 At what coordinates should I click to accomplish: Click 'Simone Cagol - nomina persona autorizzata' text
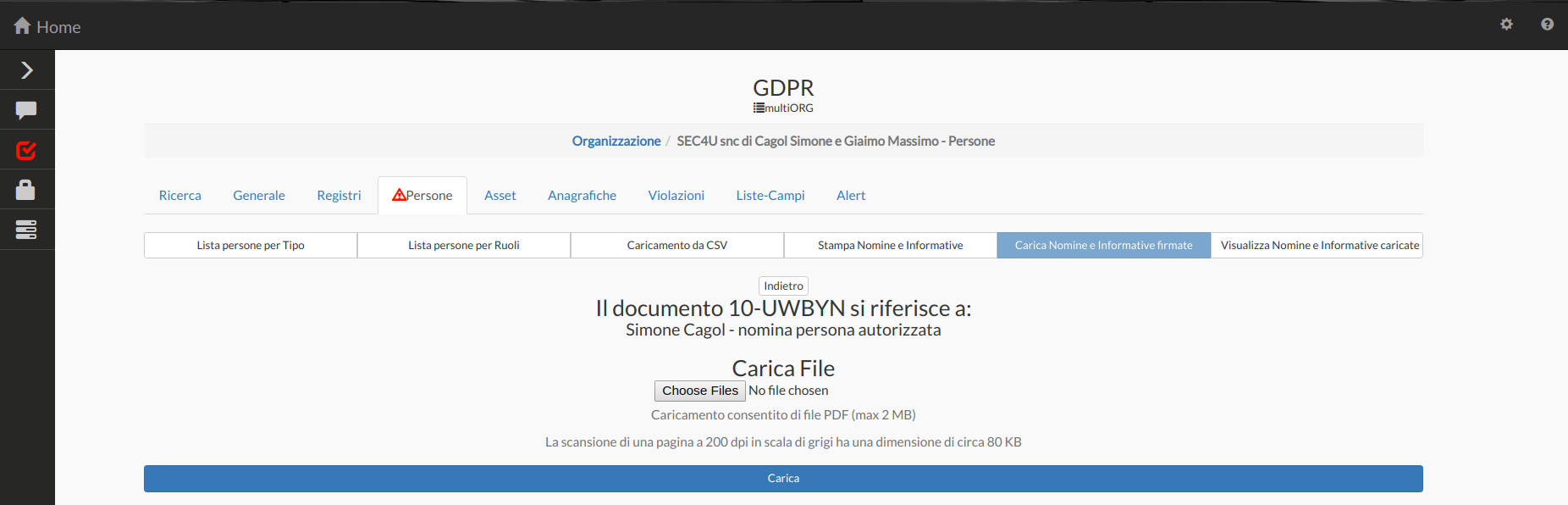783,330
